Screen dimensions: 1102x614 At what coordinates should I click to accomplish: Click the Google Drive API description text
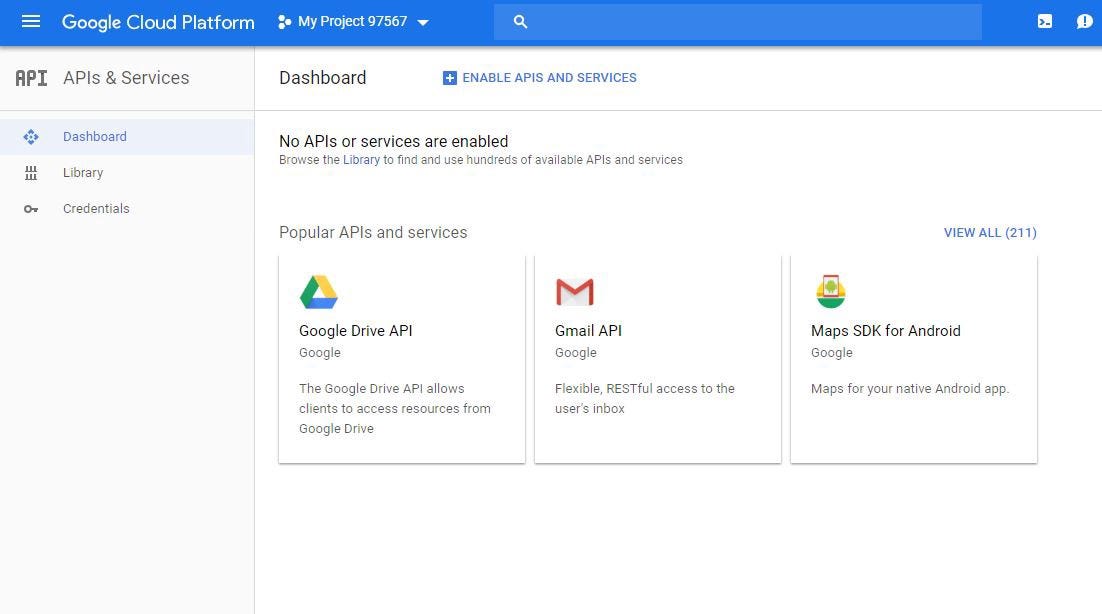coord(395,409)
